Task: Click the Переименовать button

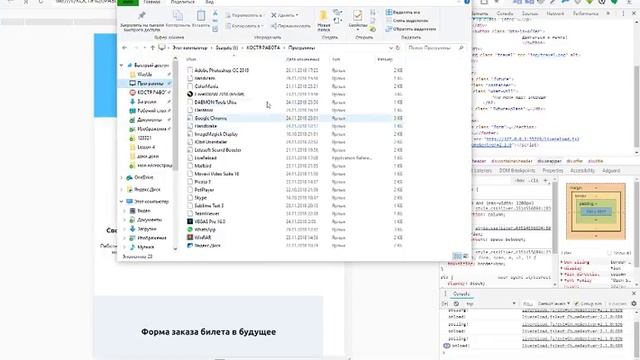Action: [x=290, y=26]
